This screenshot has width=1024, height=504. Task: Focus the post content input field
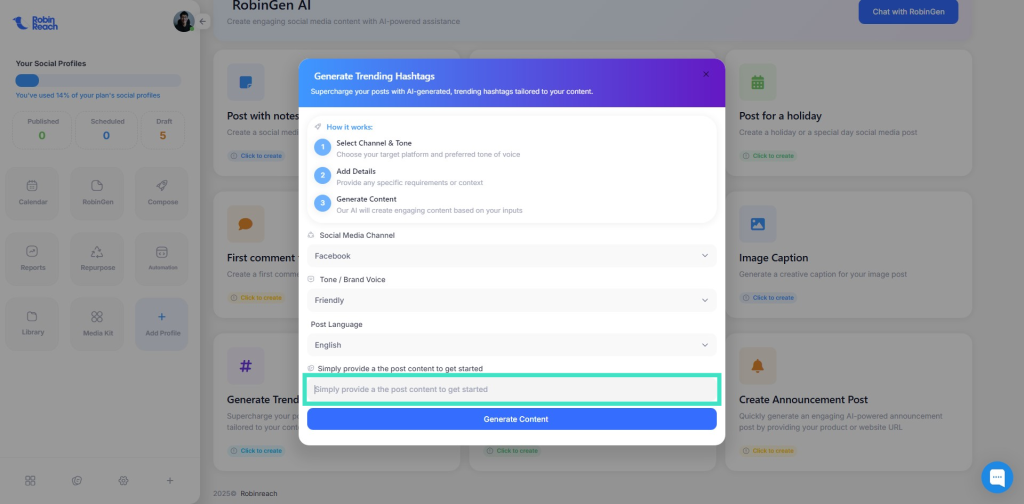[511, 389]
